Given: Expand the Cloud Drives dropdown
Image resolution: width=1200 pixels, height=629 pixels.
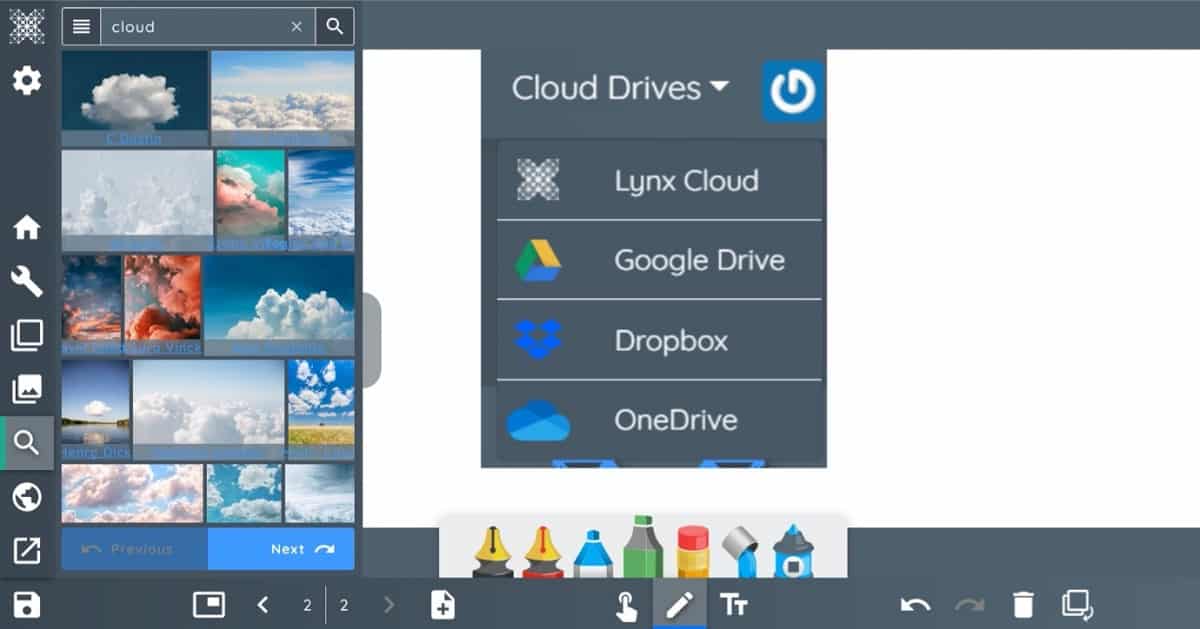Looking at the screenshot, I should pyautogui.click(x=620, y=88).
